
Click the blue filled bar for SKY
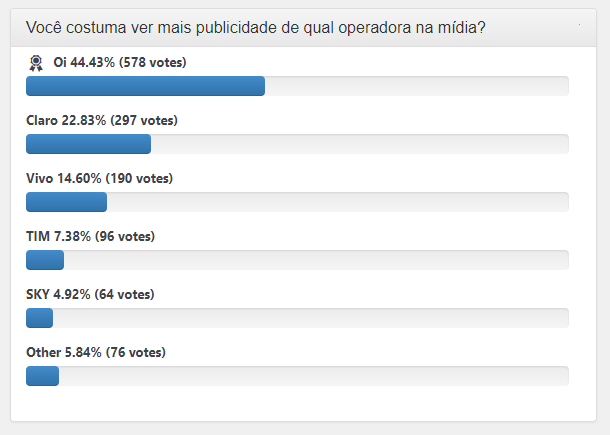tap(39, 318)
